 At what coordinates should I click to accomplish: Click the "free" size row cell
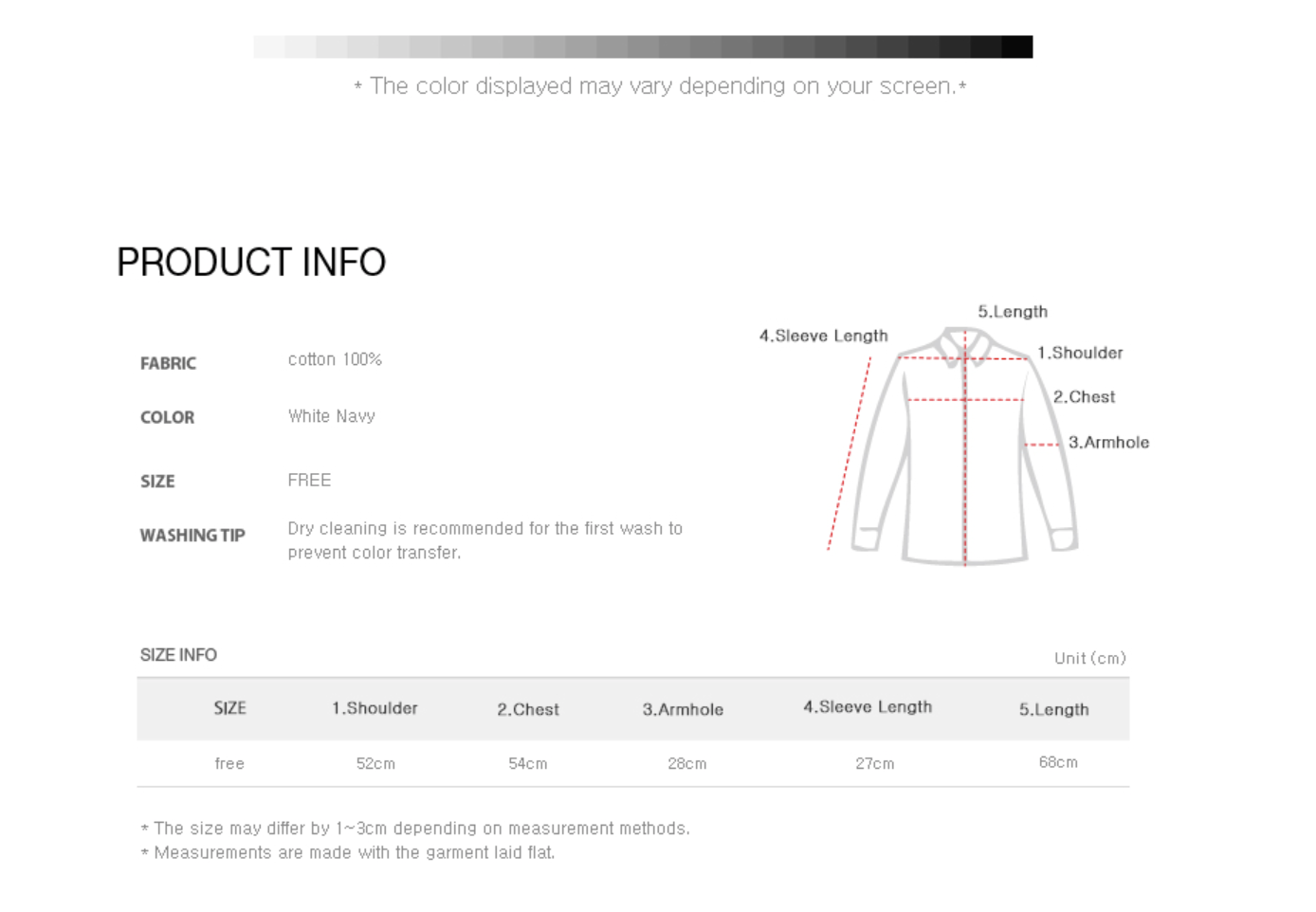(229, 763)
